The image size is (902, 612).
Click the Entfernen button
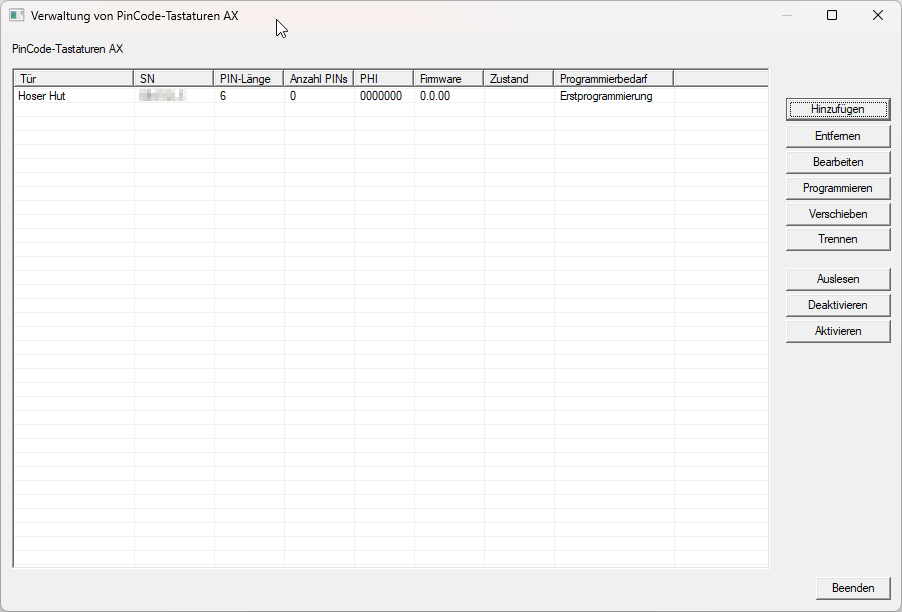pos(837,136)
